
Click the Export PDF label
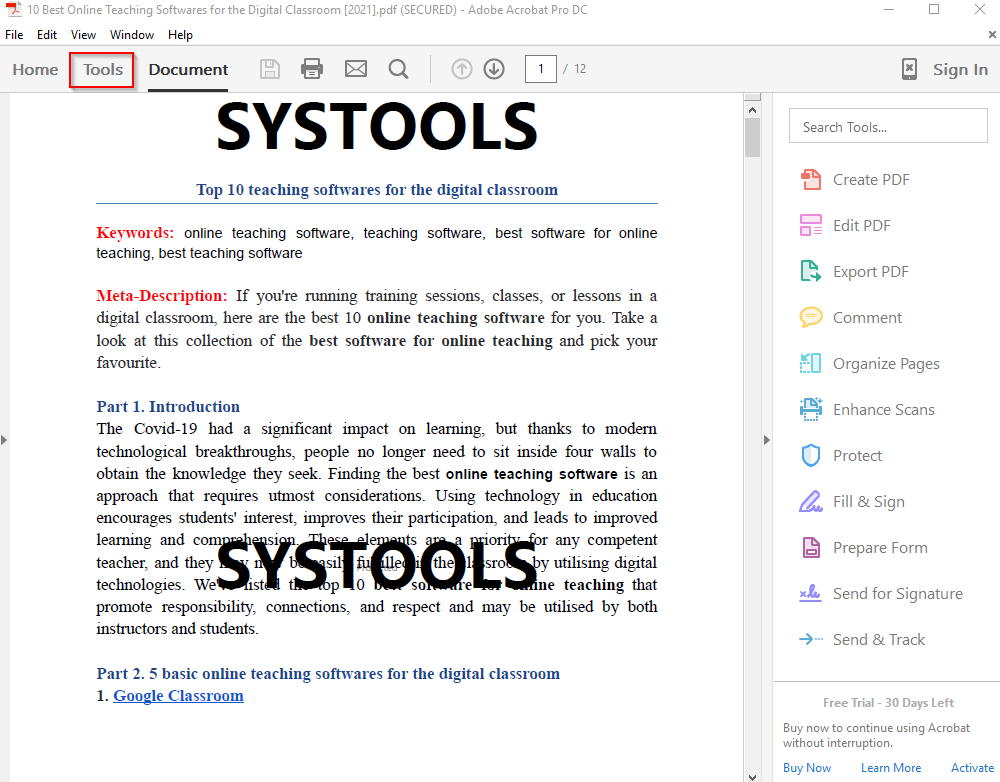pyautogui.click(x=871, y=272)
